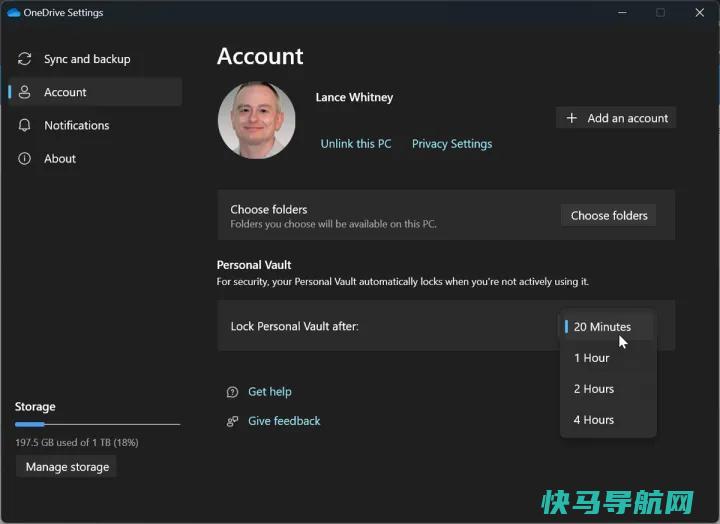Screen dimensions: 720x524
Task: Click the Add an account button
Action: pos(616,118)
